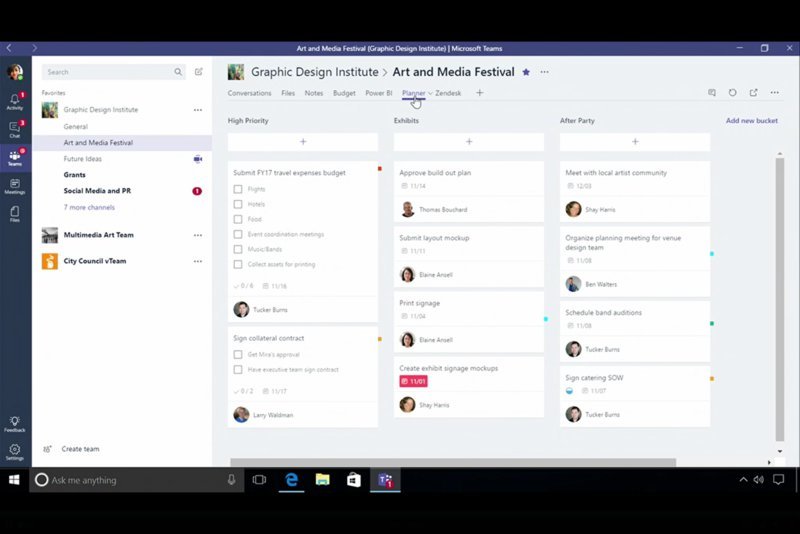Screen dimensions: 800x534
Task: Click Add new bucket
Action: pos(751,120)
